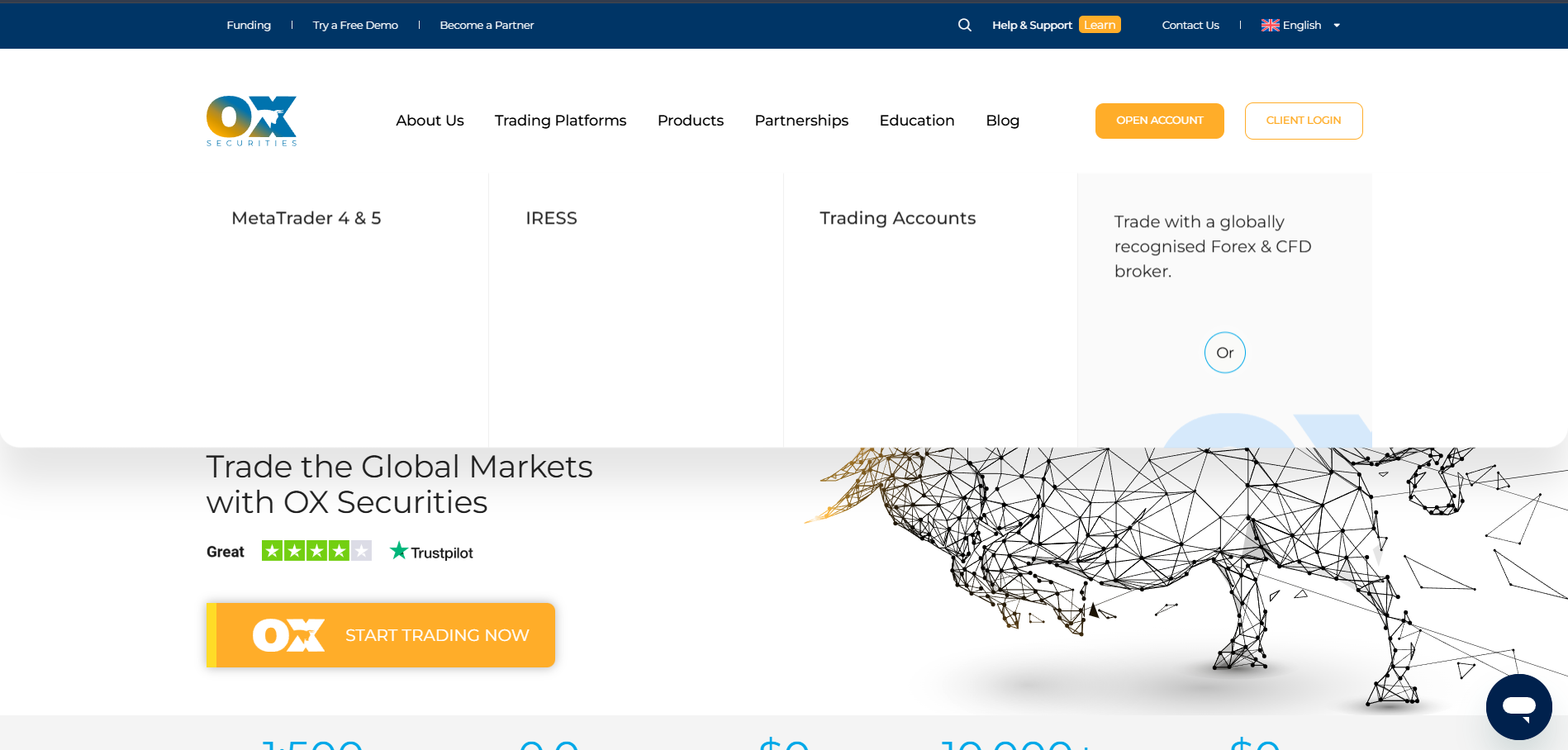Click the 'Great' rating text
Image resolution: width=1568 pixels, height=750 pixels.
point(226,552)
